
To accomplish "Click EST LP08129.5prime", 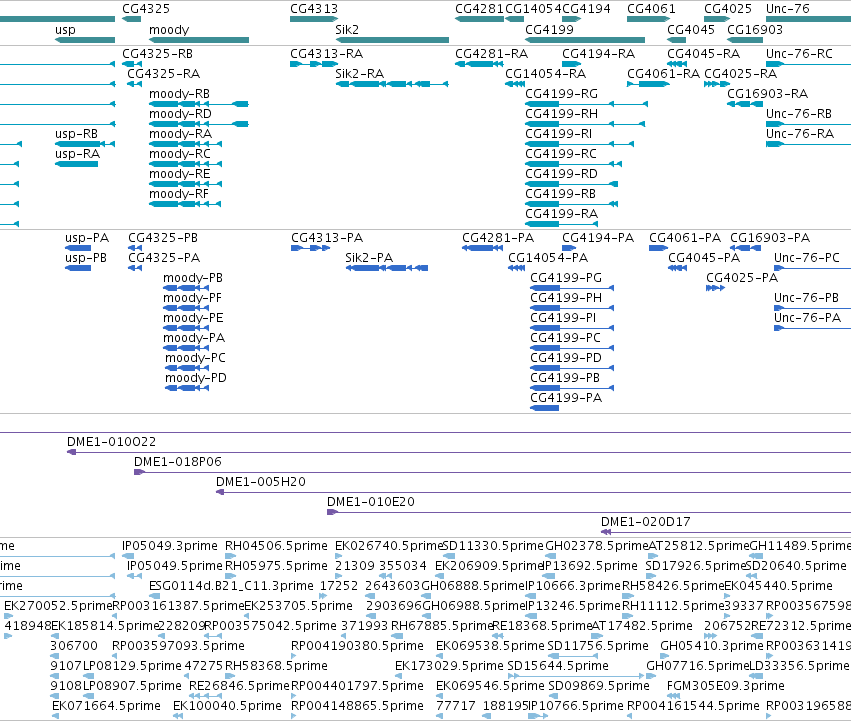I will (x=132, y=666).
